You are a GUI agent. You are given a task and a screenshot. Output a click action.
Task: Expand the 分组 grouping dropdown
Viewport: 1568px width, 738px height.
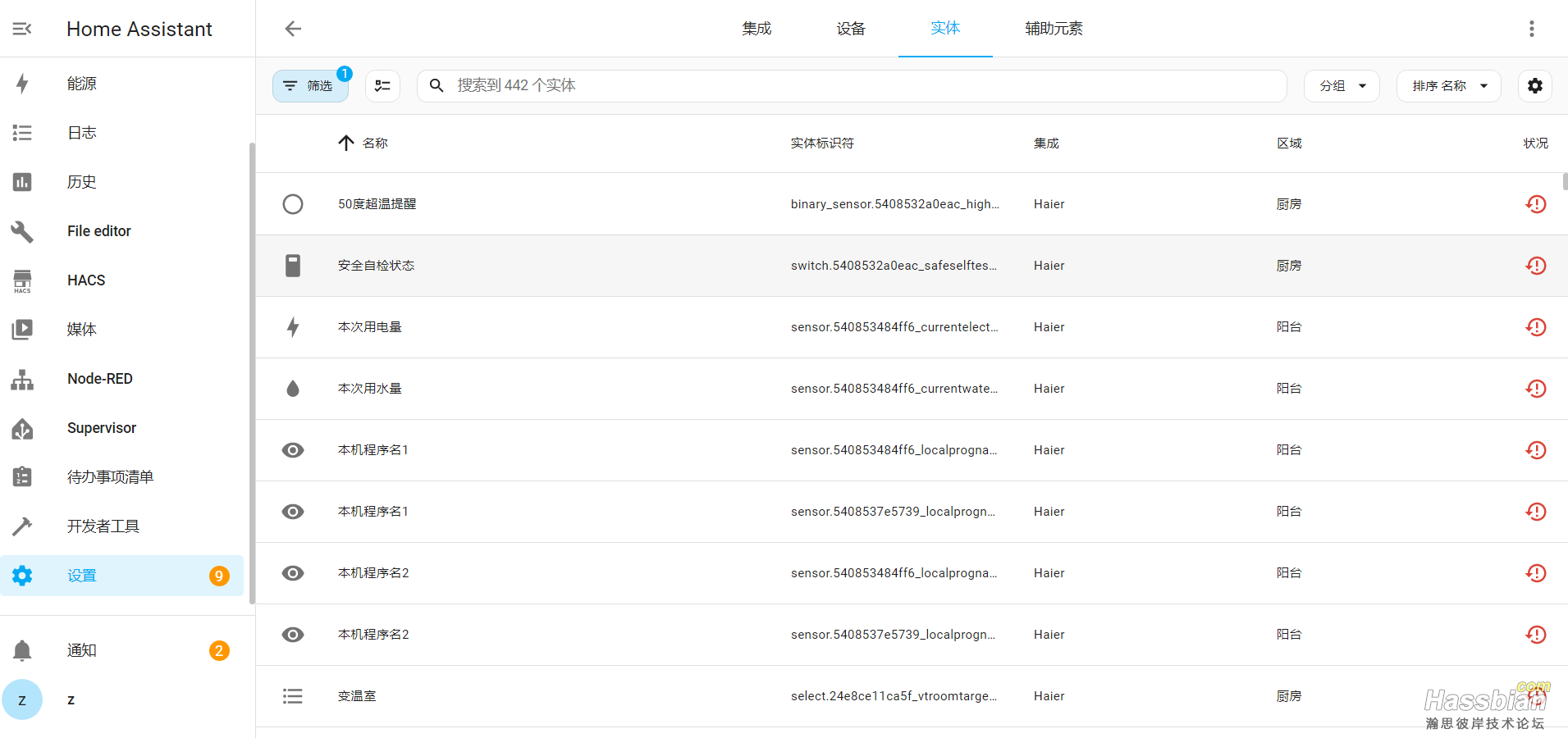point(1342,85)
